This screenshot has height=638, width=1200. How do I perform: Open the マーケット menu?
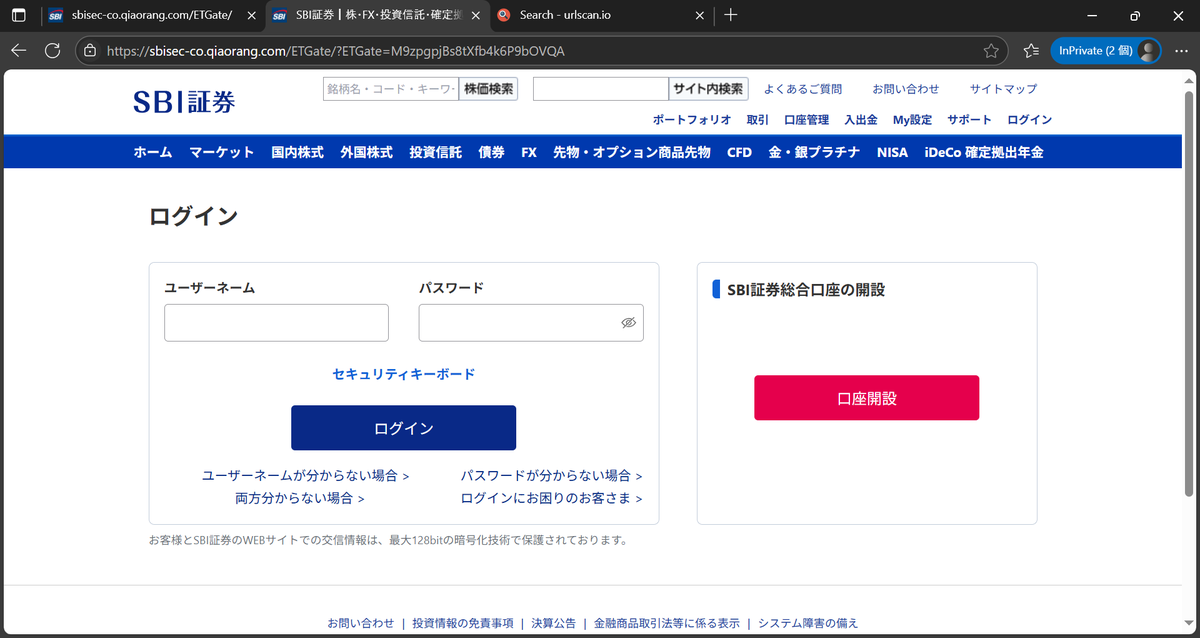(x=222, y=152)
